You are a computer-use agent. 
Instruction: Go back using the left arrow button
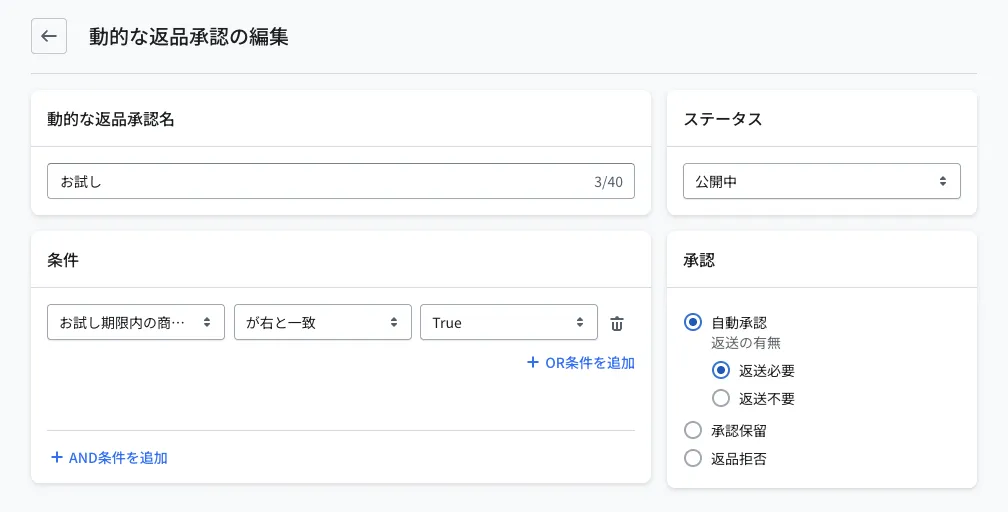point(49,36)
